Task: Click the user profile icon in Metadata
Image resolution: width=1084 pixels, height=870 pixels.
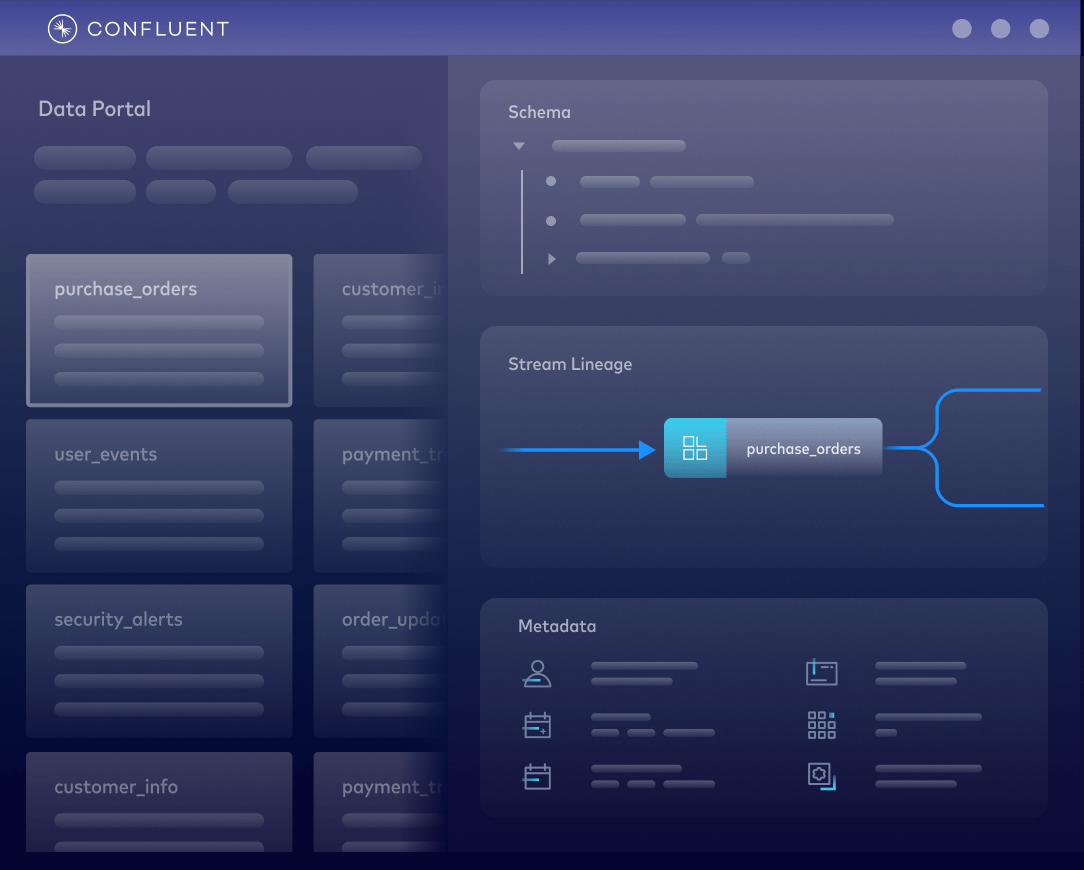Action: coord(537,672)
